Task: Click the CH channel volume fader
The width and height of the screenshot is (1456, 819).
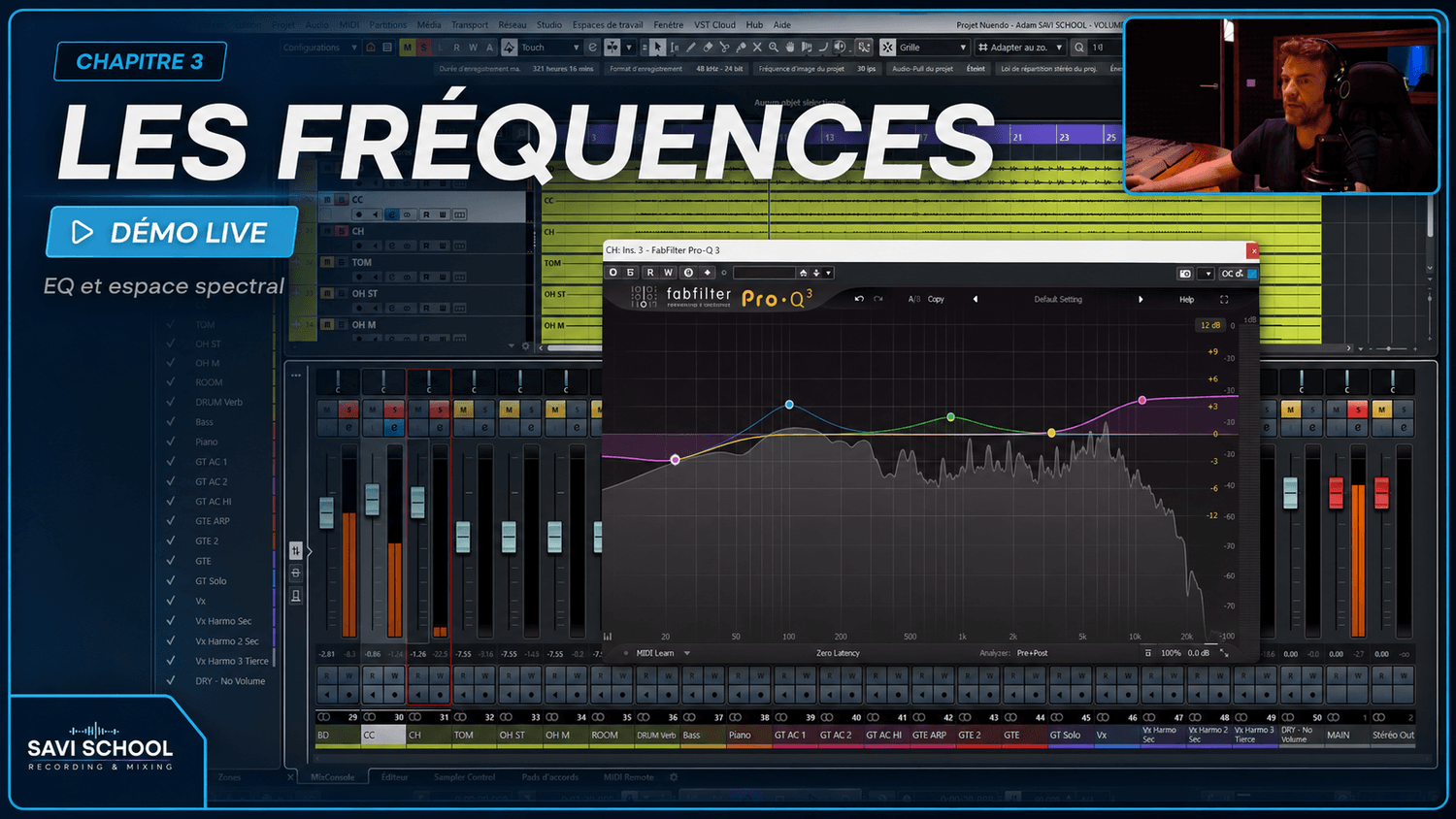Action: [417, 502]
